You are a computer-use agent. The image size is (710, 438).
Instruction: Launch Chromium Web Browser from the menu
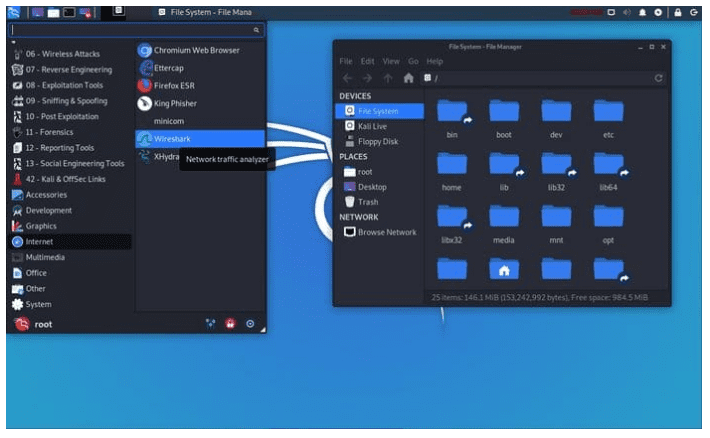click(x=200, y=50)
